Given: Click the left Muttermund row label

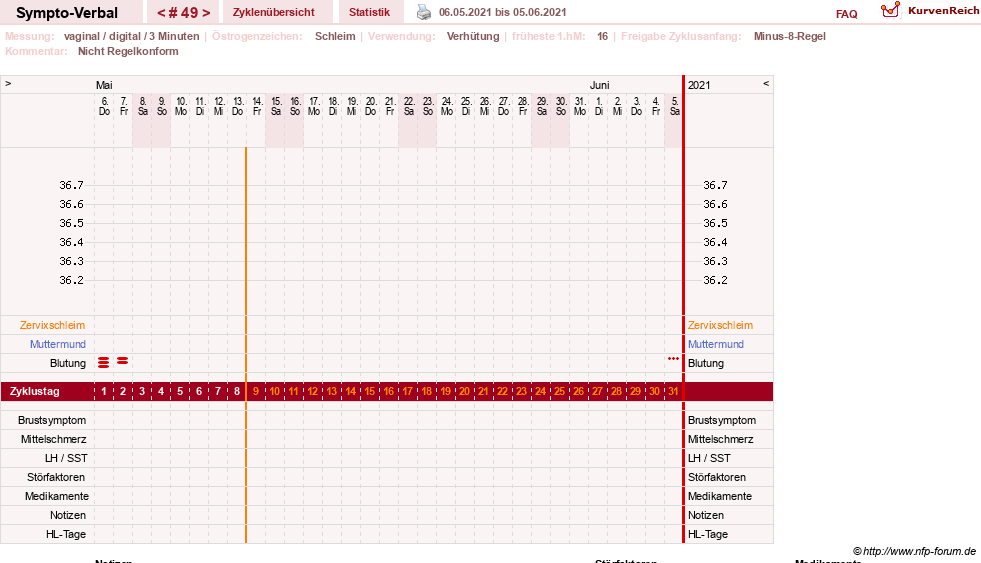Looking at the screenshot, I should click(58, 344).
